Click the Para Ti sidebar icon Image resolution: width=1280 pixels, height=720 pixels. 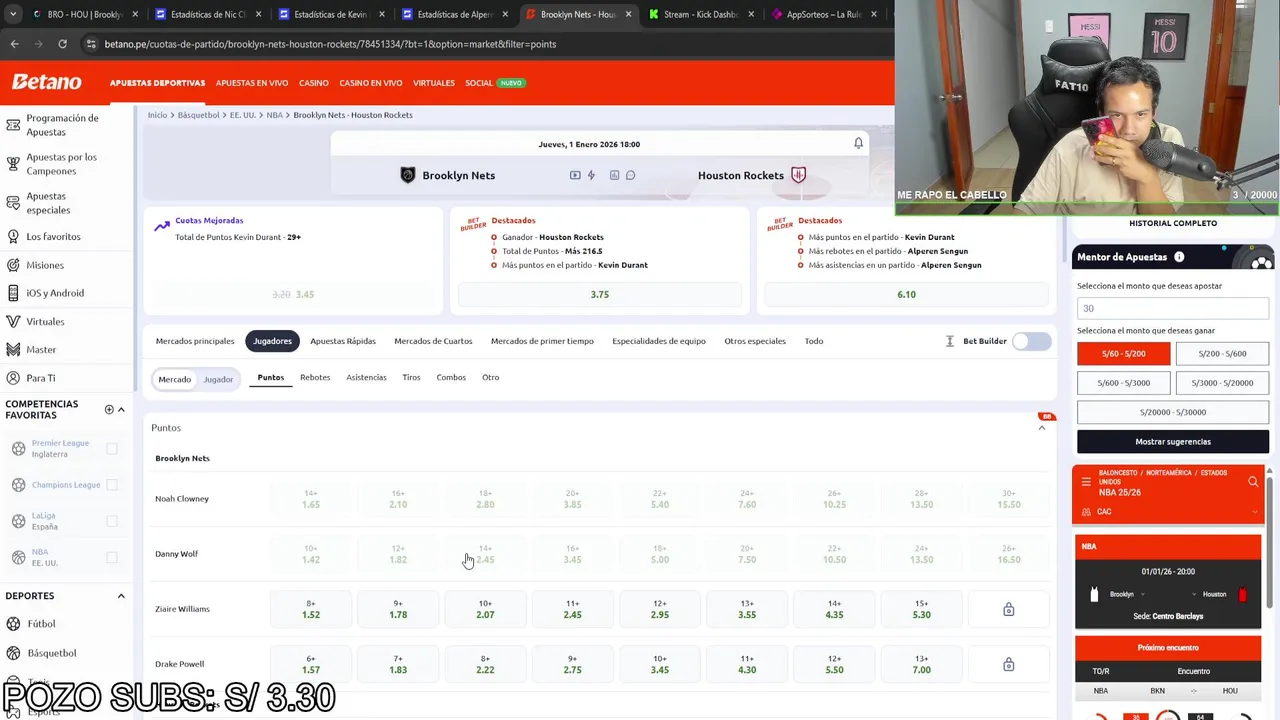(13, 378)
